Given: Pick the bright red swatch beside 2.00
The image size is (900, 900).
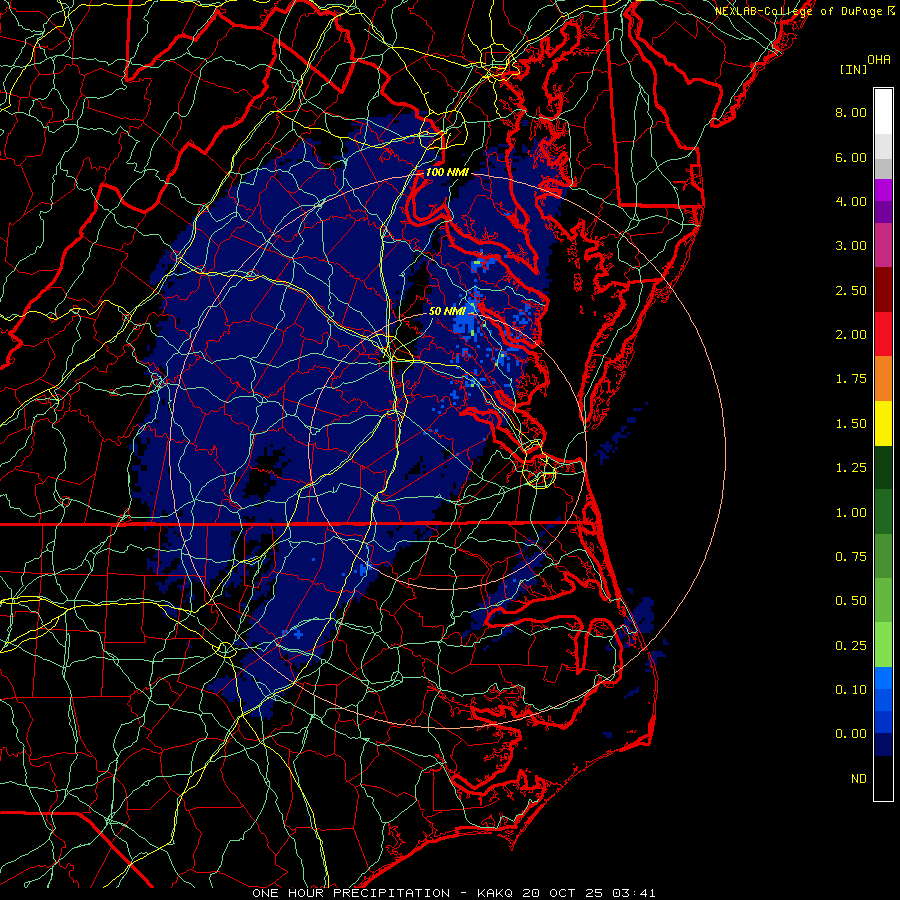Looking at the screenshot, I should pos(883,334).
